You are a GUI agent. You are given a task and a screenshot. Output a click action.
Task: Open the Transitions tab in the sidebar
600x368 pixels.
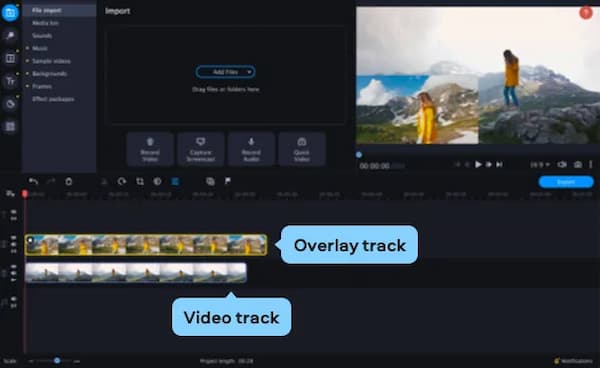point(10,59)
